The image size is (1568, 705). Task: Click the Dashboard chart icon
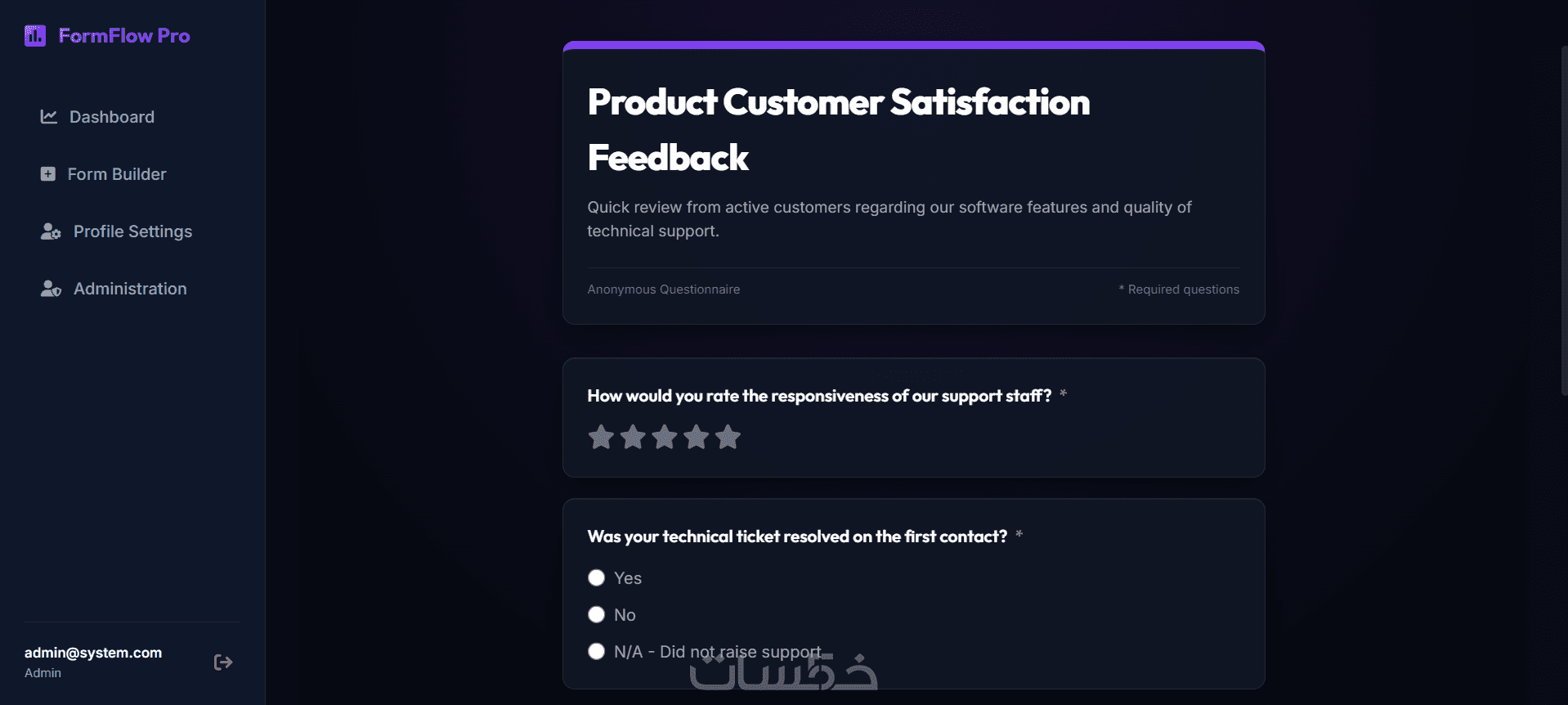click(49, 117)
